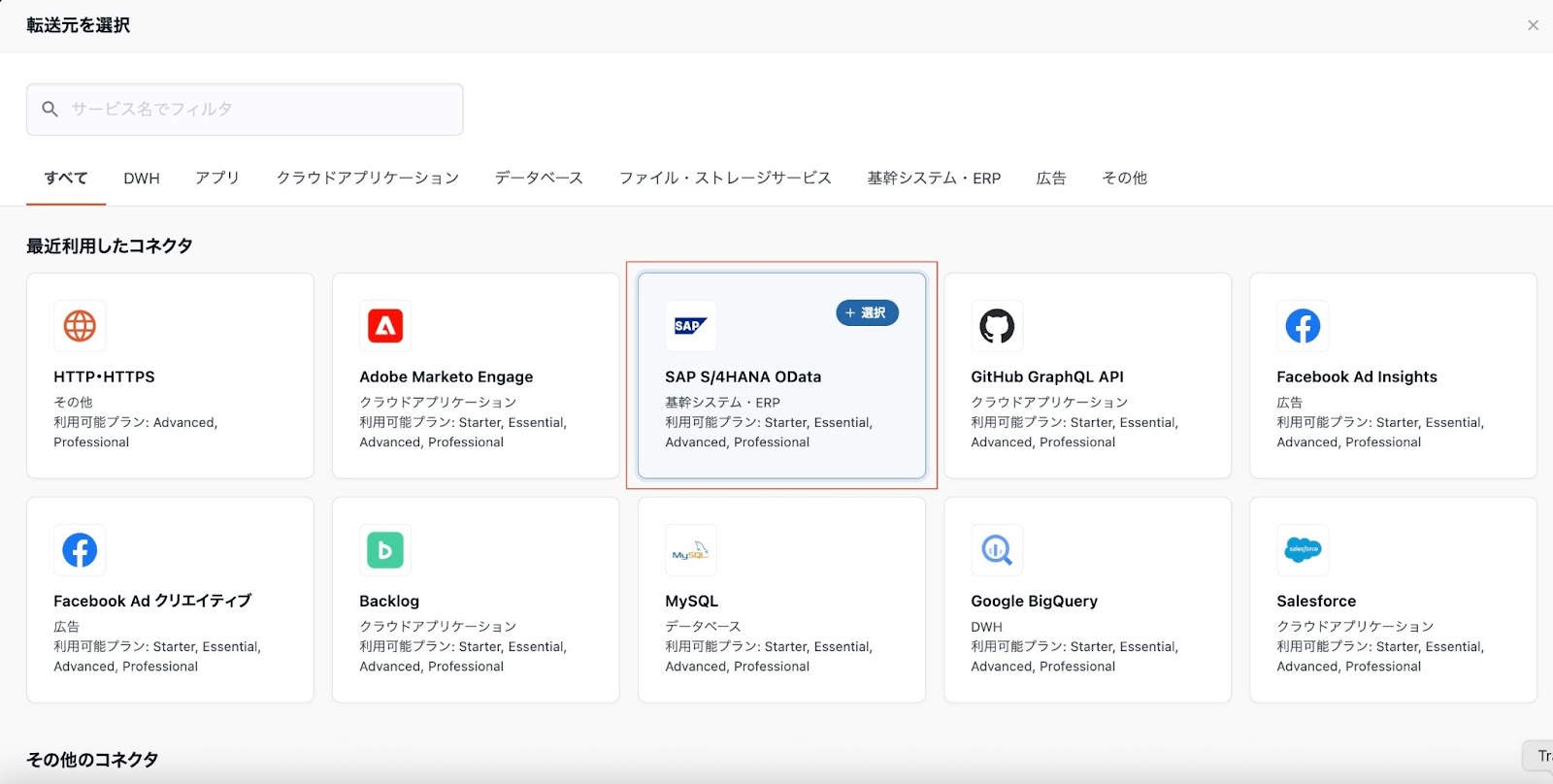Choose the SAP S/4HANA OData title
This screenshot has width=1553, height=784.
tap(743, 376)
